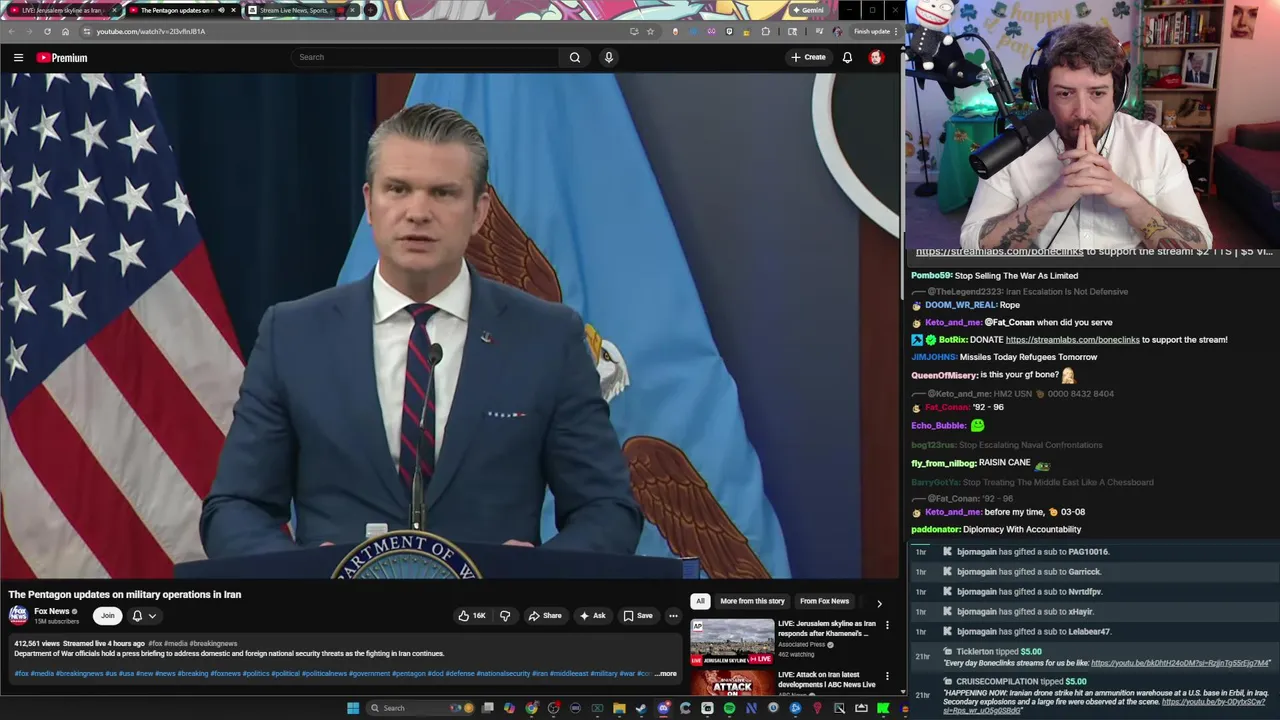Click the #pentagon hashtag link

pyautogui.click(x=408, y=674)
